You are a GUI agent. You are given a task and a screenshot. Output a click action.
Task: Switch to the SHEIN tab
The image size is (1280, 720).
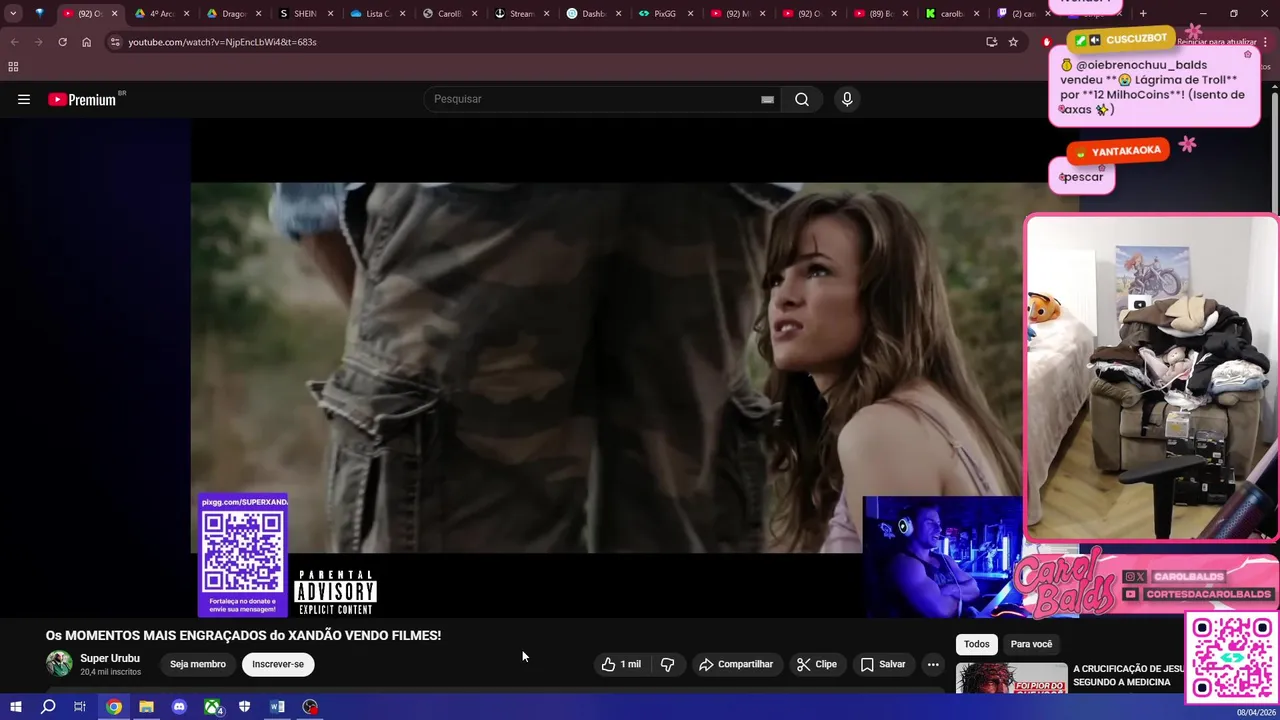(306, 14)
